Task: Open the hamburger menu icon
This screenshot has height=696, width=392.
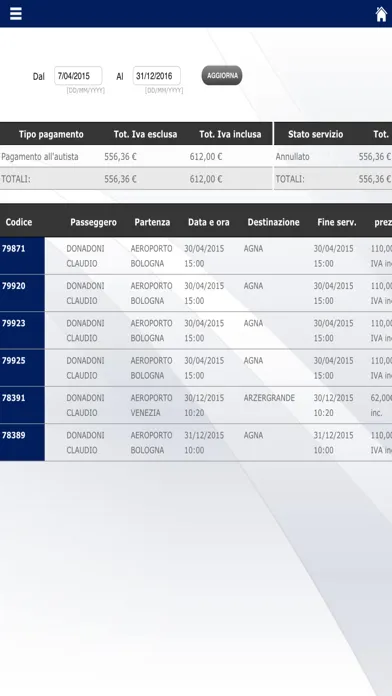Action: [16, 14]
